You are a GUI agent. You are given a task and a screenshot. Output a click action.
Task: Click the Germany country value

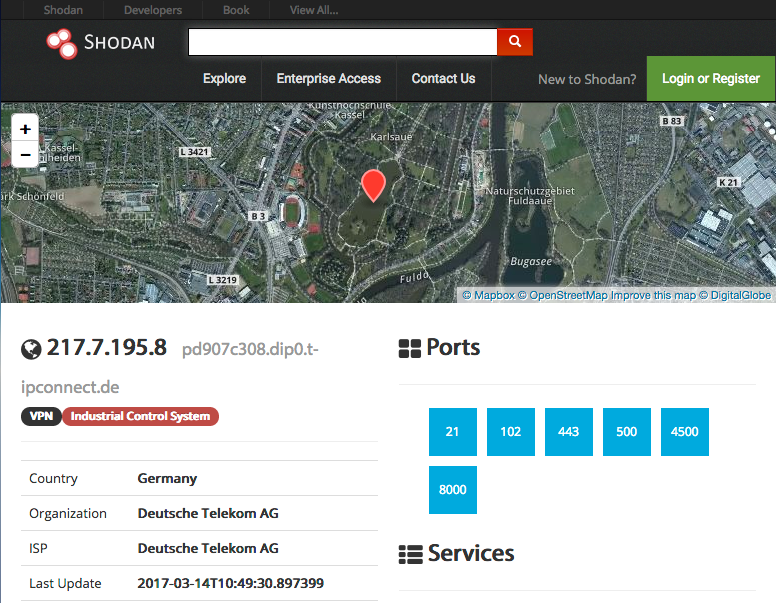click(x=167, y=478)
